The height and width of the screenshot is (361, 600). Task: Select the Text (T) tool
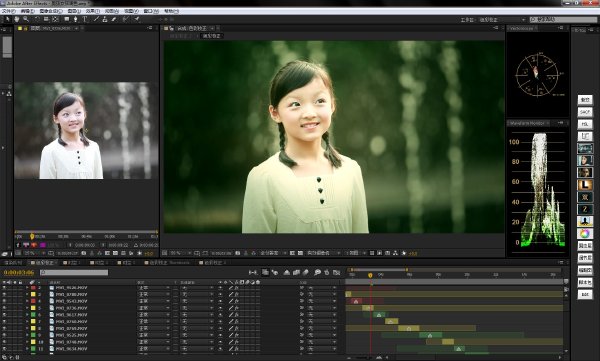click(85, 19)
